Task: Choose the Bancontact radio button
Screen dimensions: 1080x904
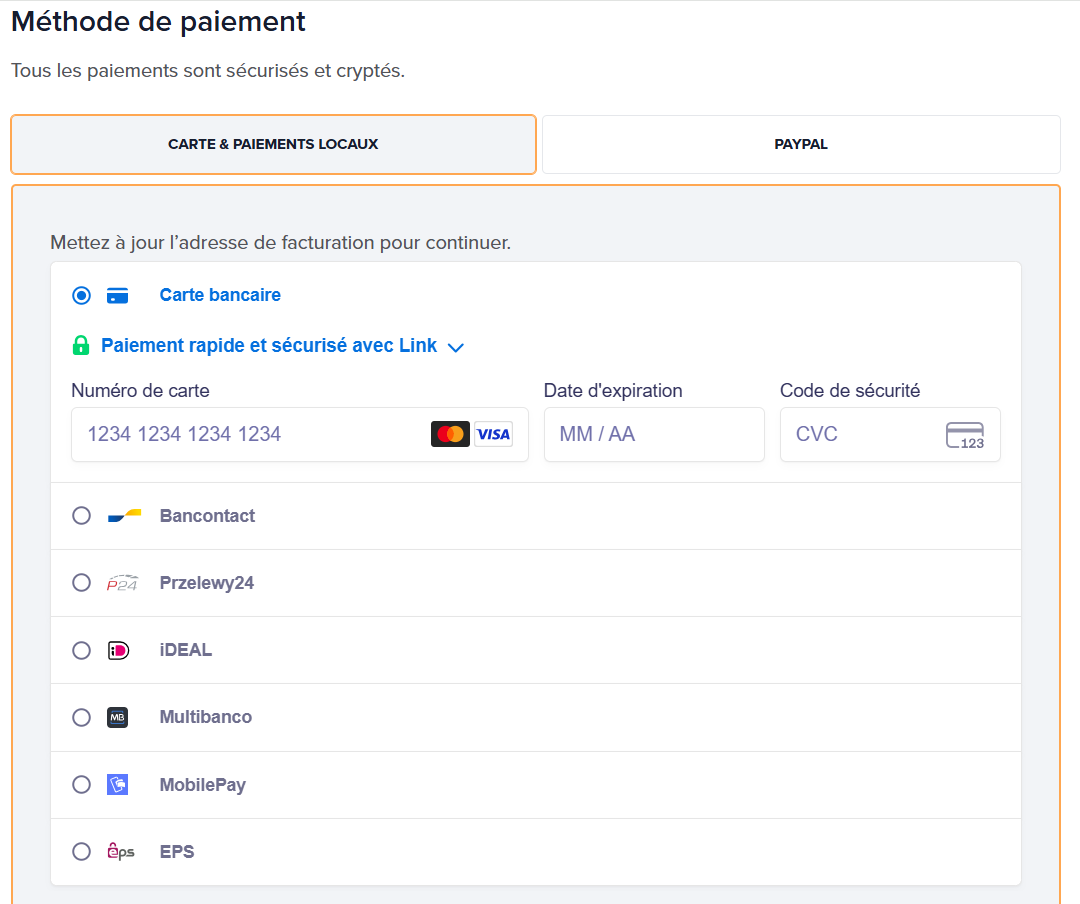Action: (81, 515)
